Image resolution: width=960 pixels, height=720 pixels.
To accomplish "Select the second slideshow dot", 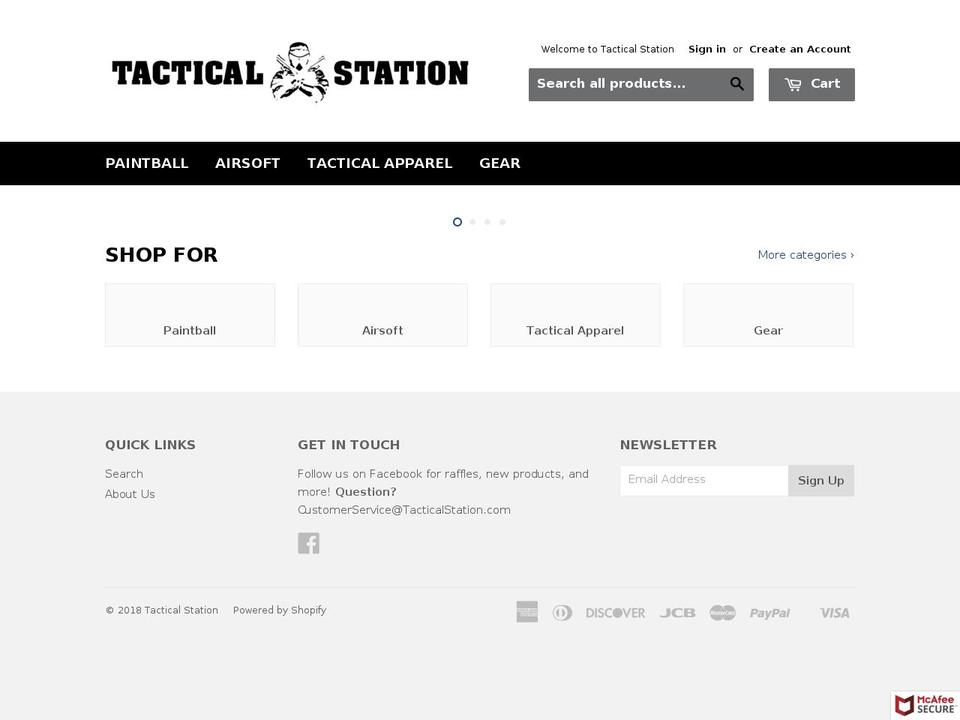I will click(473, 222).
